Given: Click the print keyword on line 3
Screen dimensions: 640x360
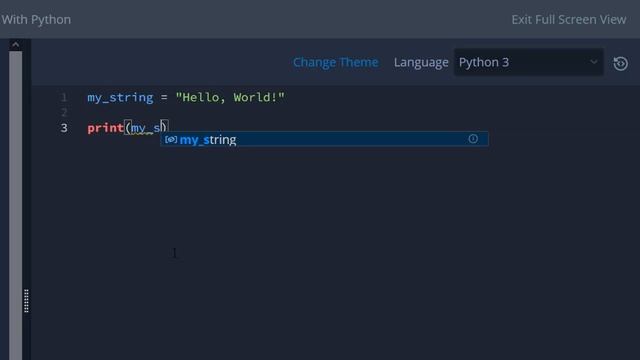Looking at the screenshot, I should [x=105, y=128].
